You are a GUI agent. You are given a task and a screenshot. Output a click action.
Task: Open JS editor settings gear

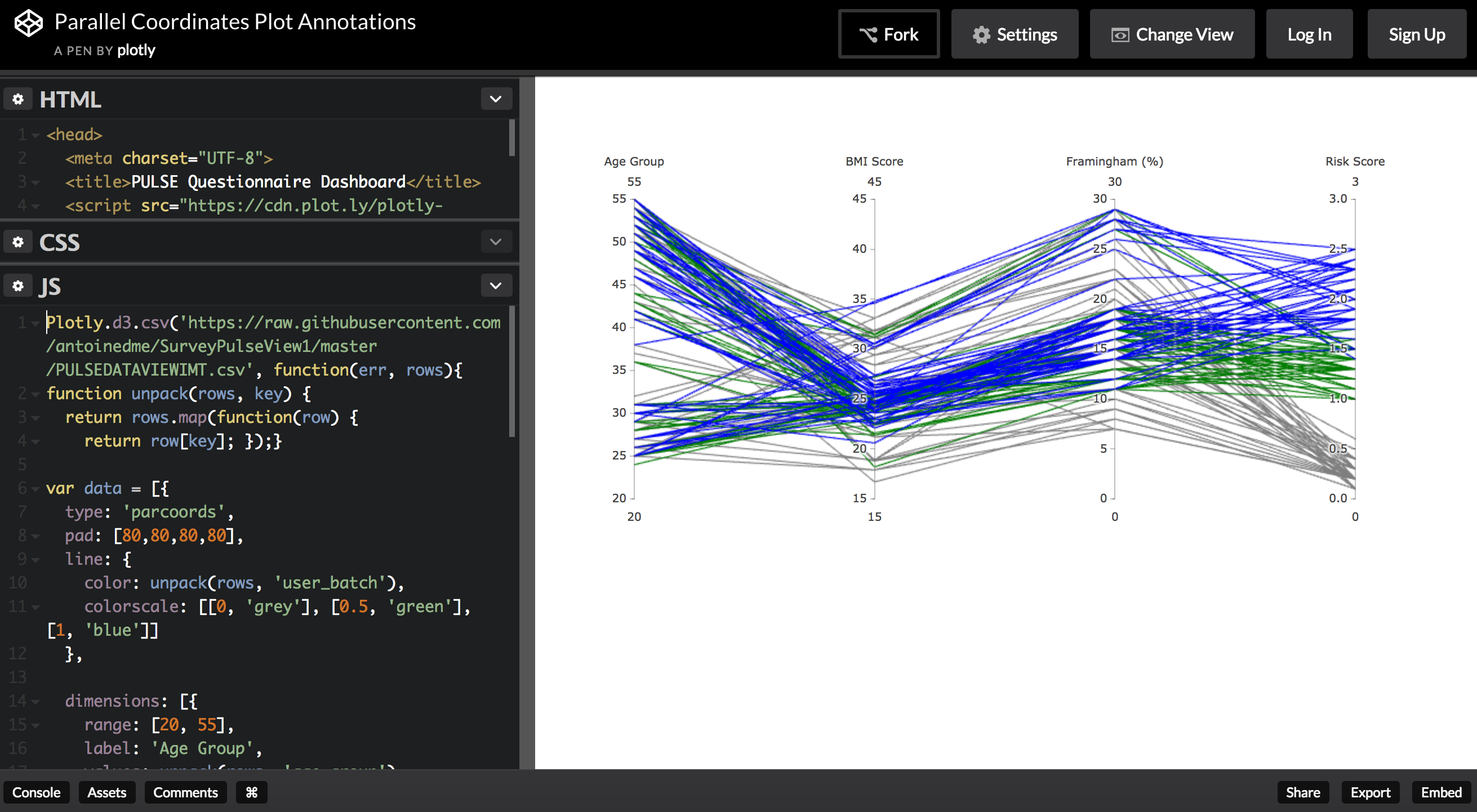pos(18,285)
